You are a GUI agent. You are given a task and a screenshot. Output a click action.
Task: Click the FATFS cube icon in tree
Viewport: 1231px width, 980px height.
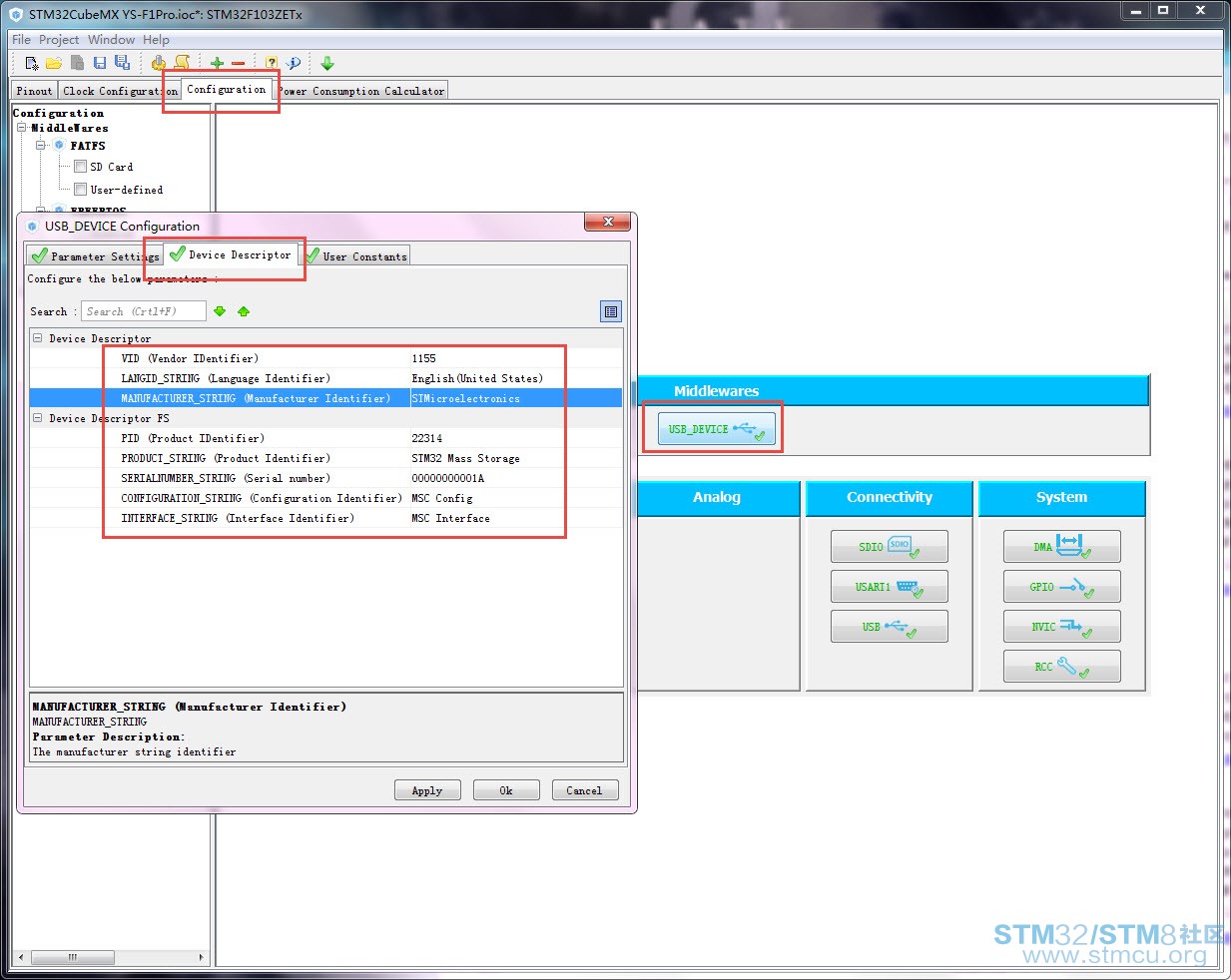tap(59, 145)
